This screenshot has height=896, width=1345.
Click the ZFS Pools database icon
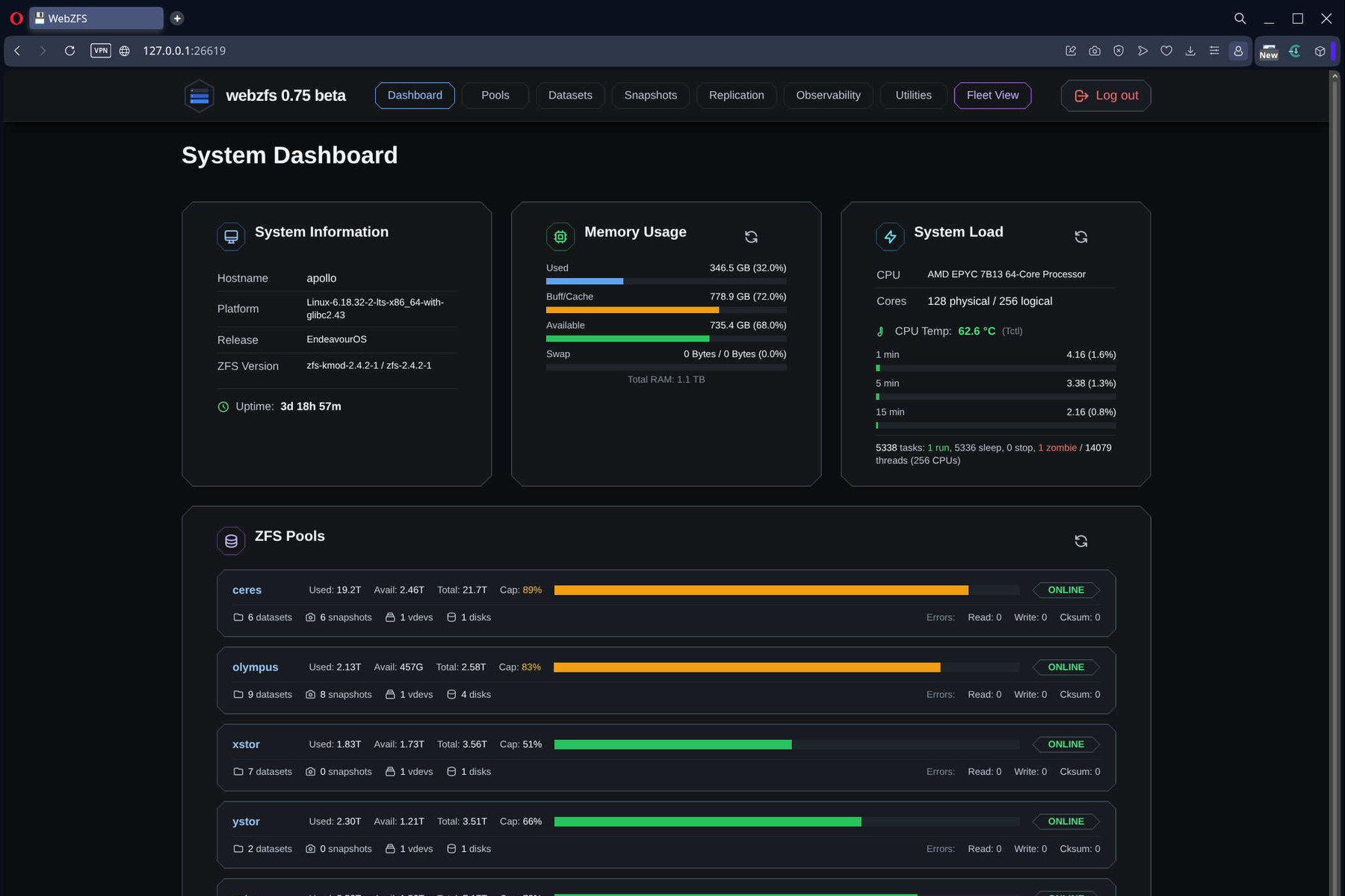tap(231, 540)
